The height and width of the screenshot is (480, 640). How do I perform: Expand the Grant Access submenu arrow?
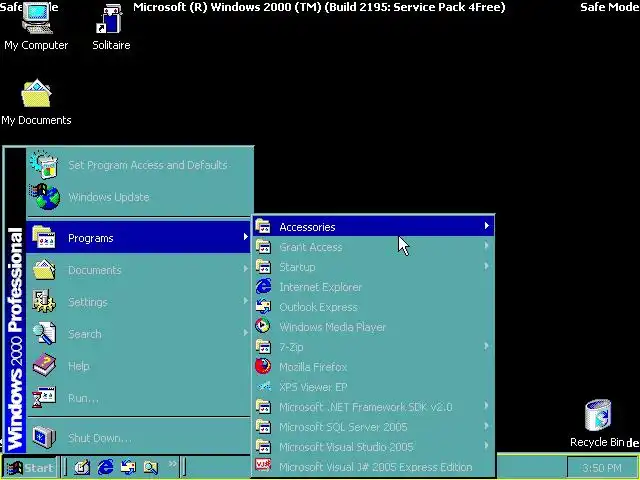486,246
